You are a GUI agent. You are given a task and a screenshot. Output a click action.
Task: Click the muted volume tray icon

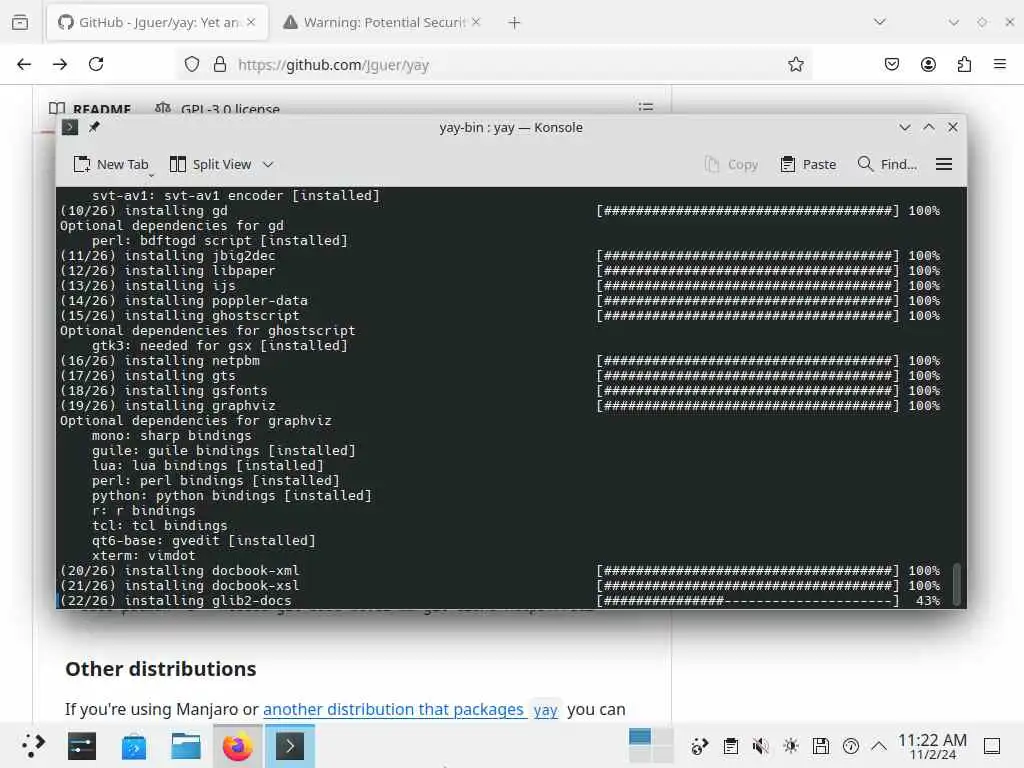tap(760, 746)
